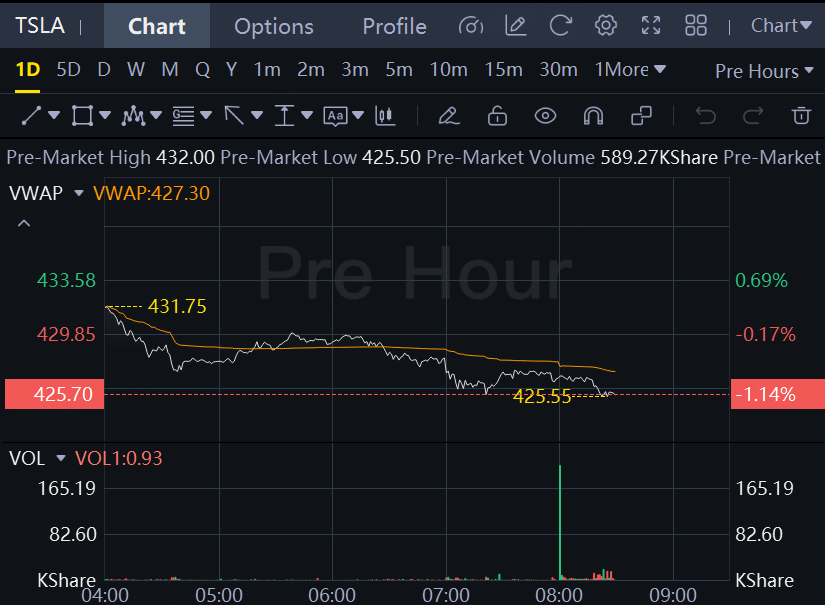Select the arrow annotation tool
The image size is (825, 605).
(x=234, y=116)
